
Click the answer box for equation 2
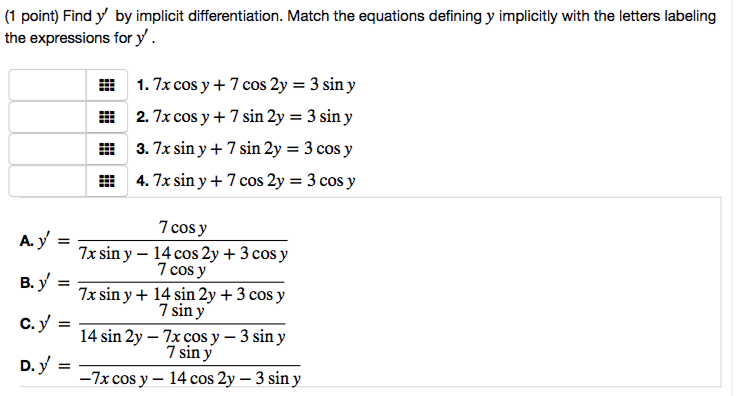[47, 117]
